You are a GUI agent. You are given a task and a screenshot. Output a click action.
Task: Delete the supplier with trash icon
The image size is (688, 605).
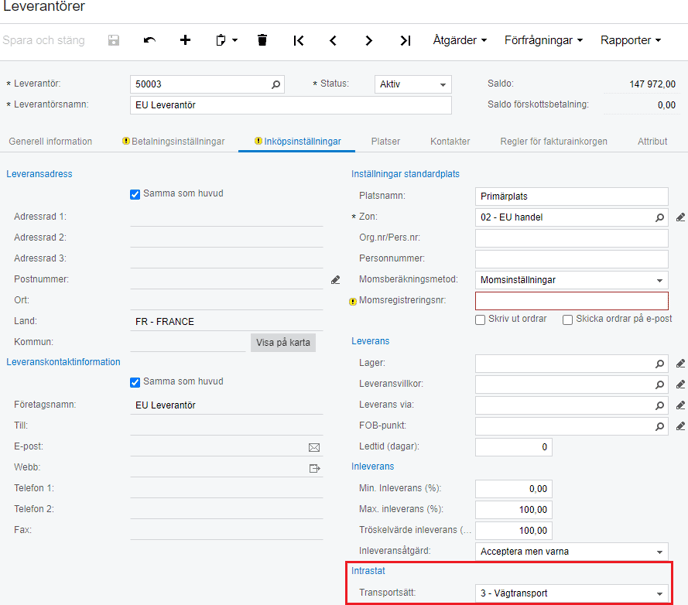[262, 40]
